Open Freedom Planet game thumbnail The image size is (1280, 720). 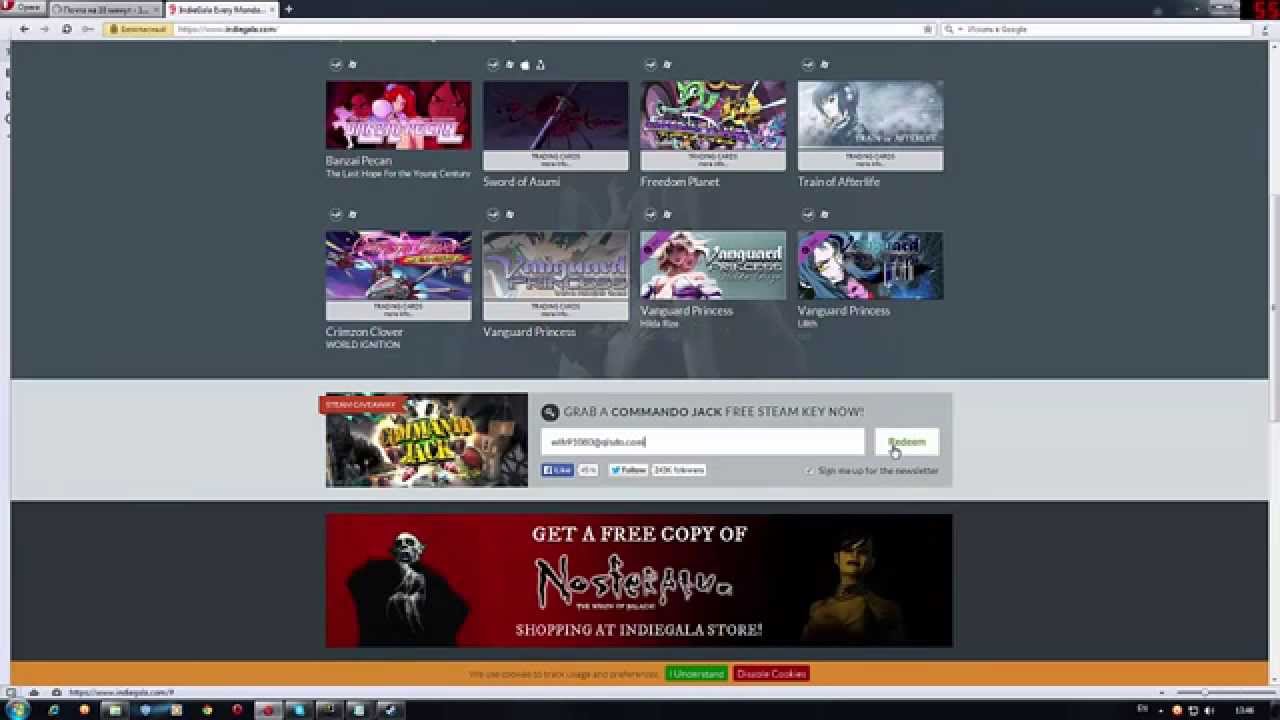[x=713, y=115]
